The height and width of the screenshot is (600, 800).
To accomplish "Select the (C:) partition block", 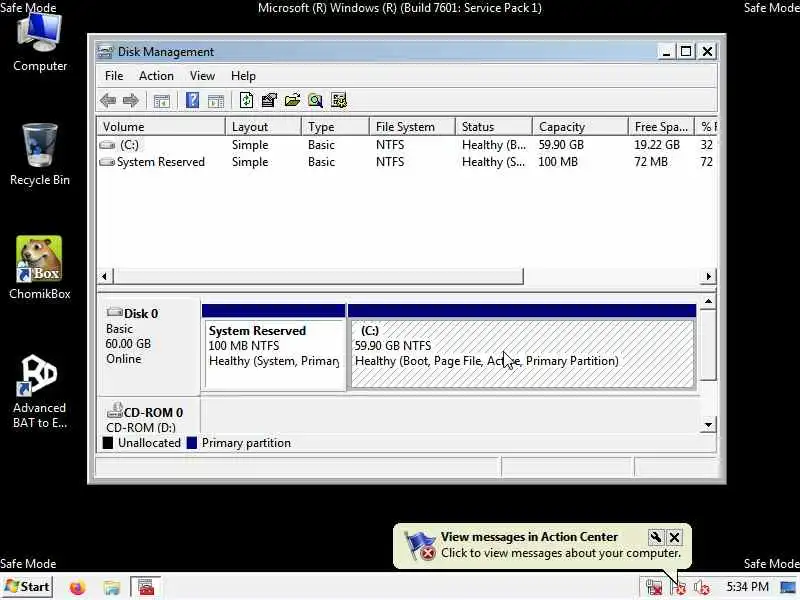I will point(522,347).
